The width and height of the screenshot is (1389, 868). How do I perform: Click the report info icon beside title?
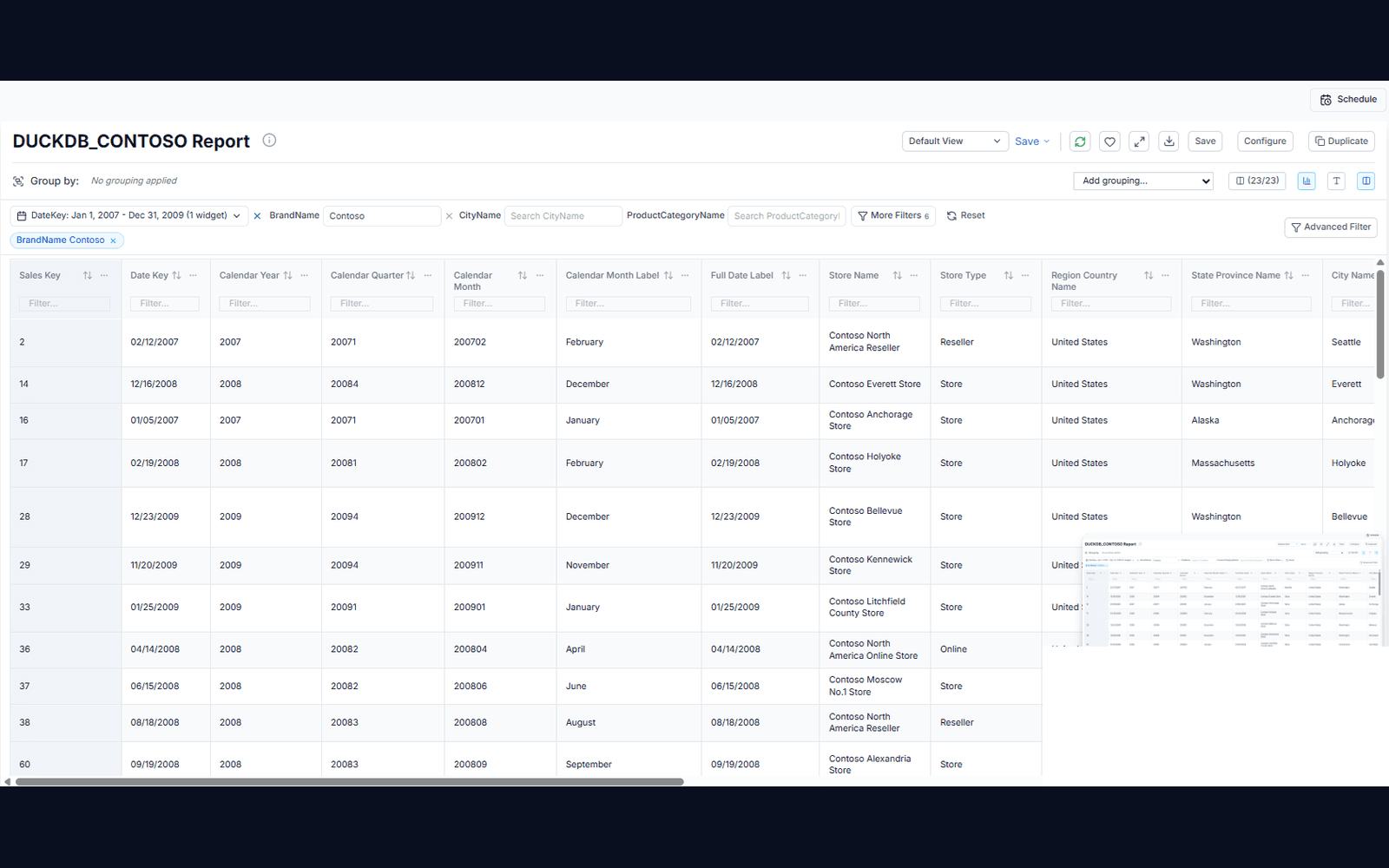[269, 141]
